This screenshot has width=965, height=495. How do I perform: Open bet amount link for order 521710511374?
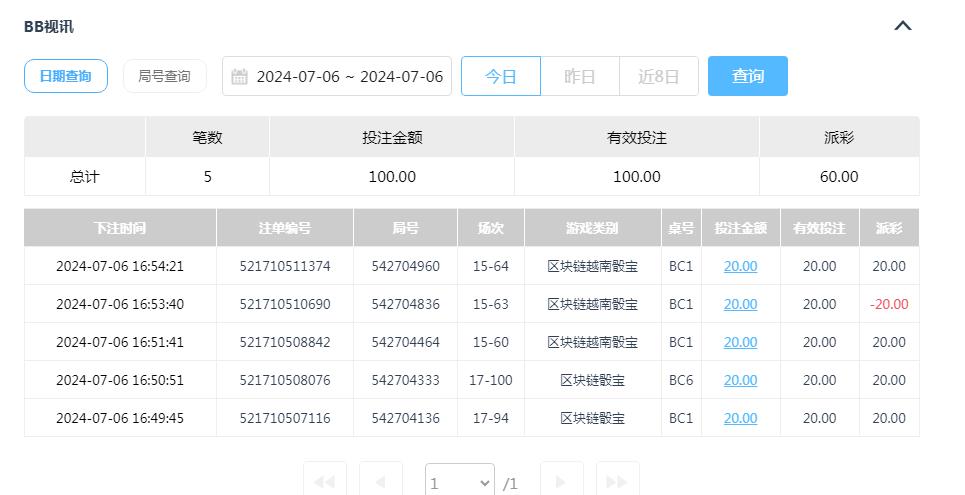coord(740,266)
